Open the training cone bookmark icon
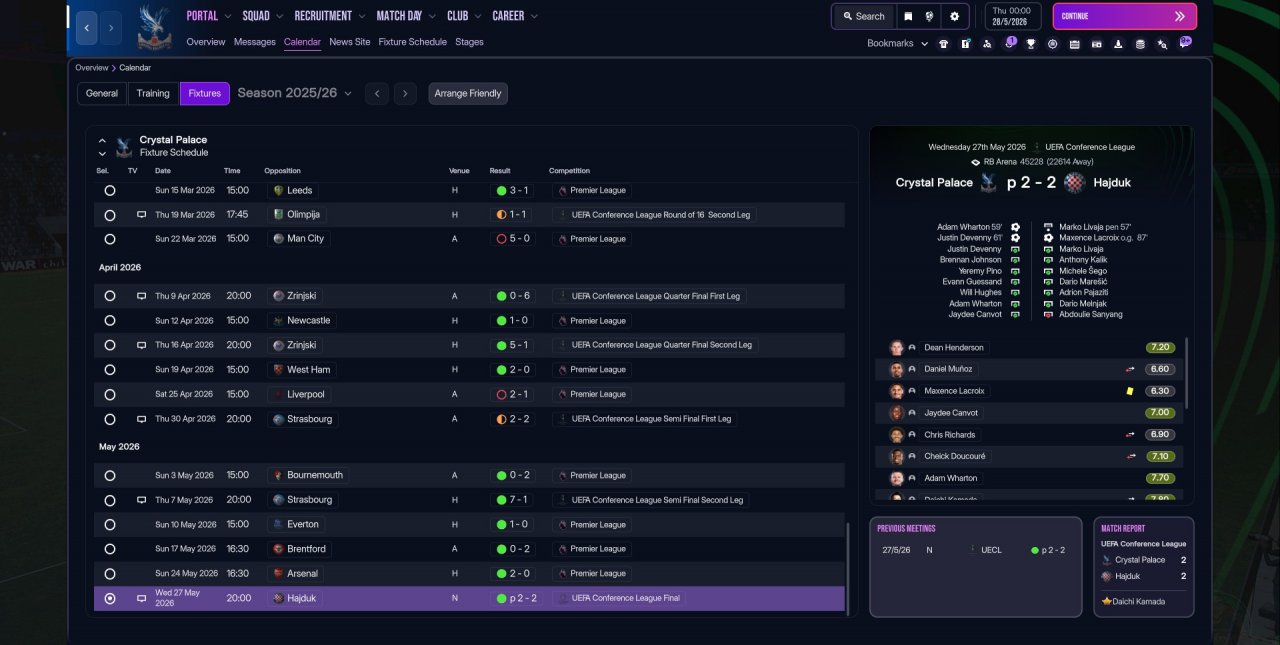The width and height of the screenshot is (1280, 645). click(x=1118, y=44)
